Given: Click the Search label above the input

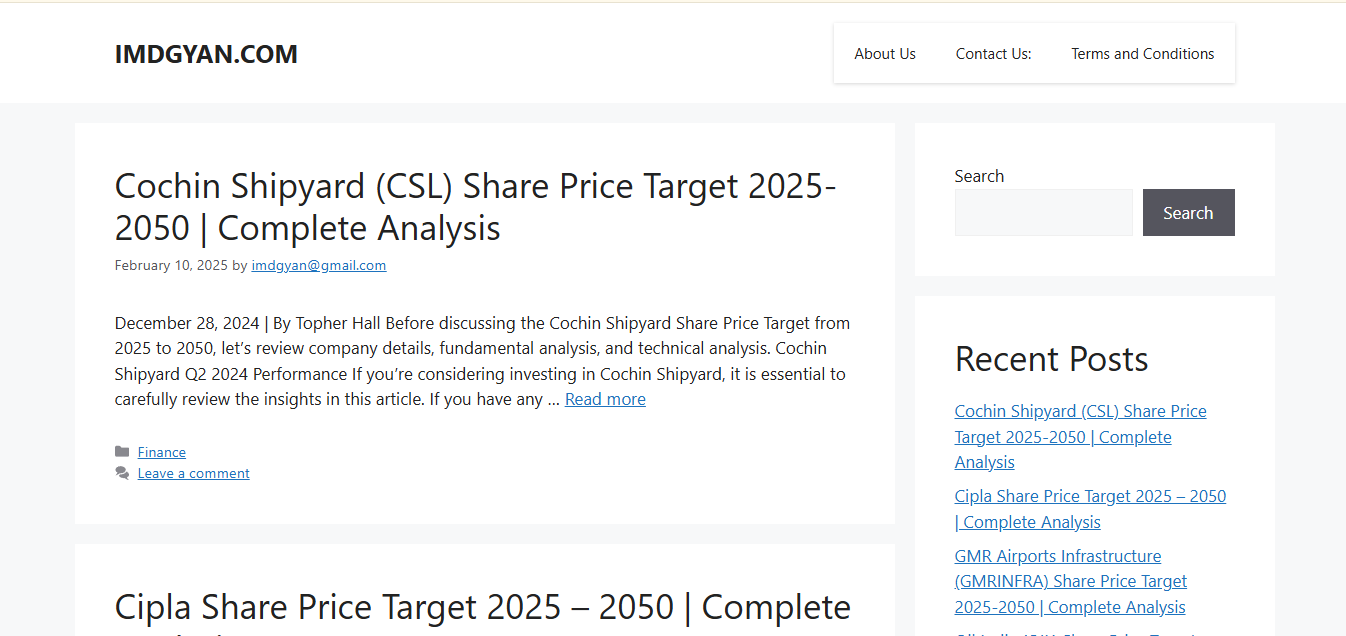Looking at the screenshot, I should [x=979, y=176].
